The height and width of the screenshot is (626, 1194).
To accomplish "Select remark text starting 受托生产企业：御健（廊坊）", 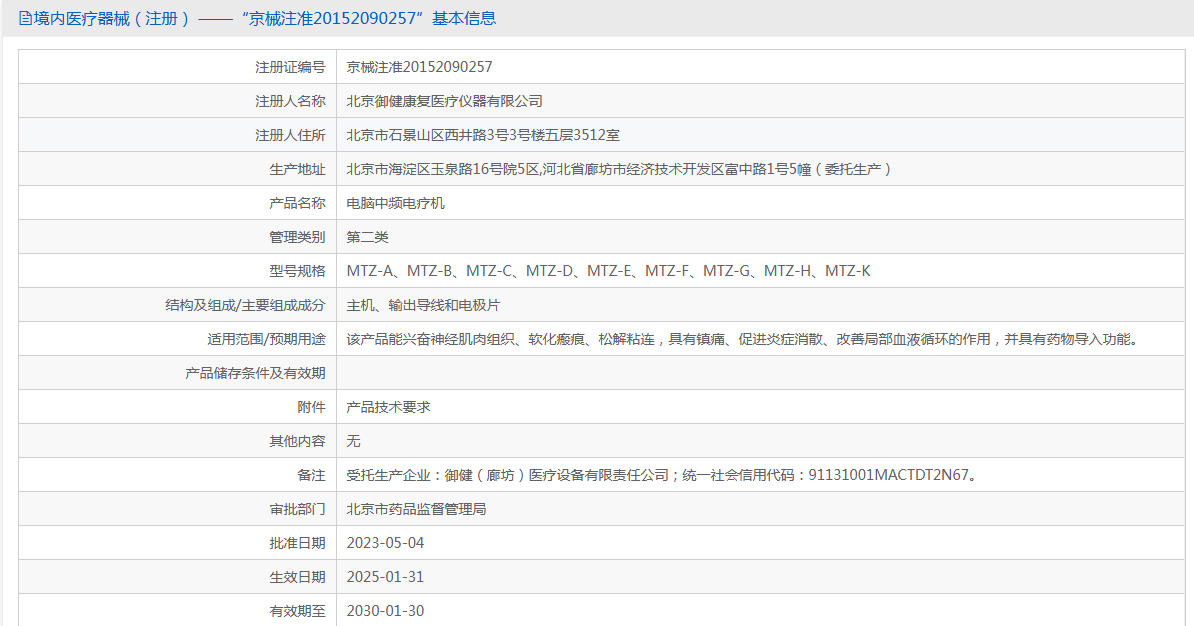I will [664, 475].
